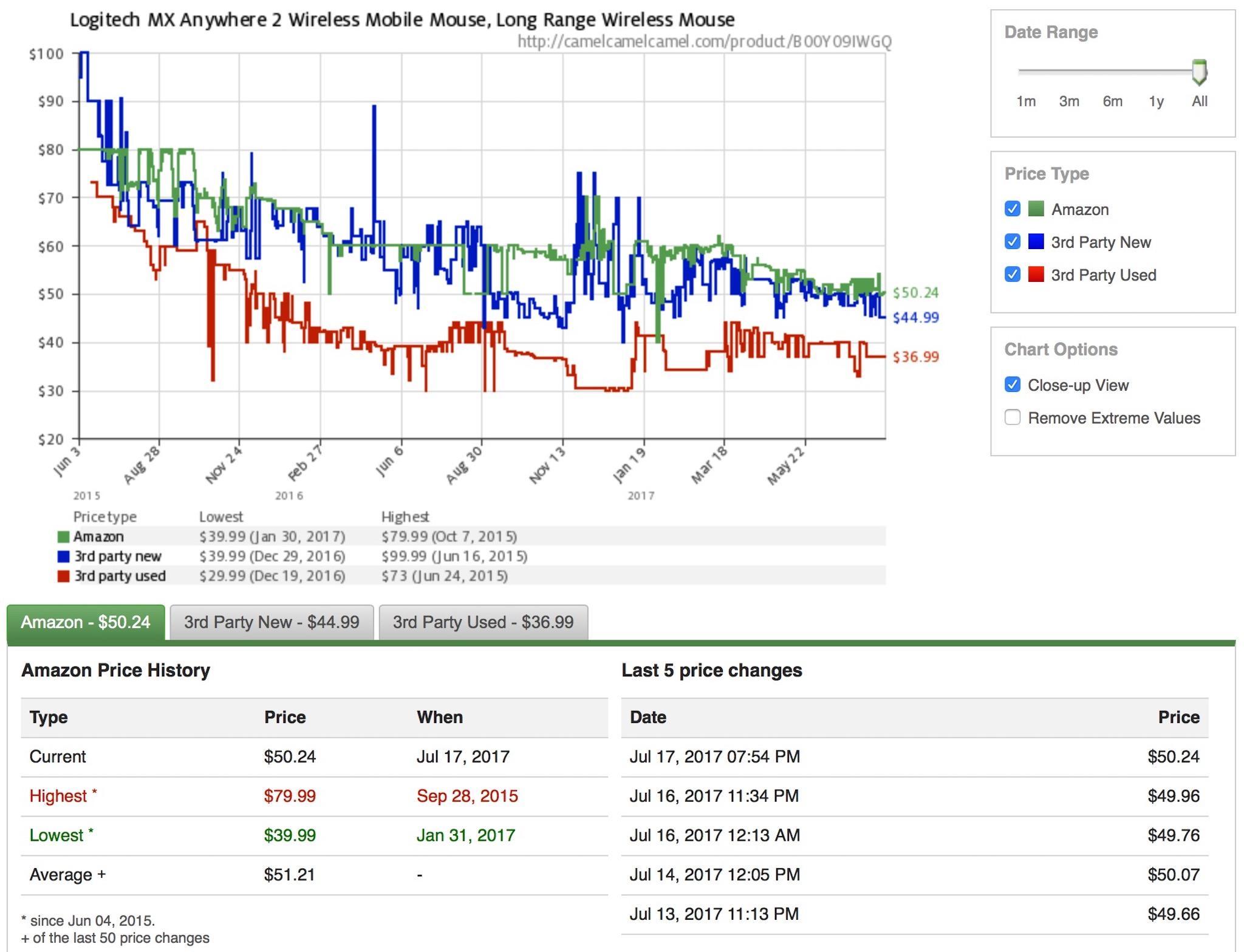Uncheck the Amazon price type checkbox
Screen dimensions: 1244x952
(x=1012, y=209)
